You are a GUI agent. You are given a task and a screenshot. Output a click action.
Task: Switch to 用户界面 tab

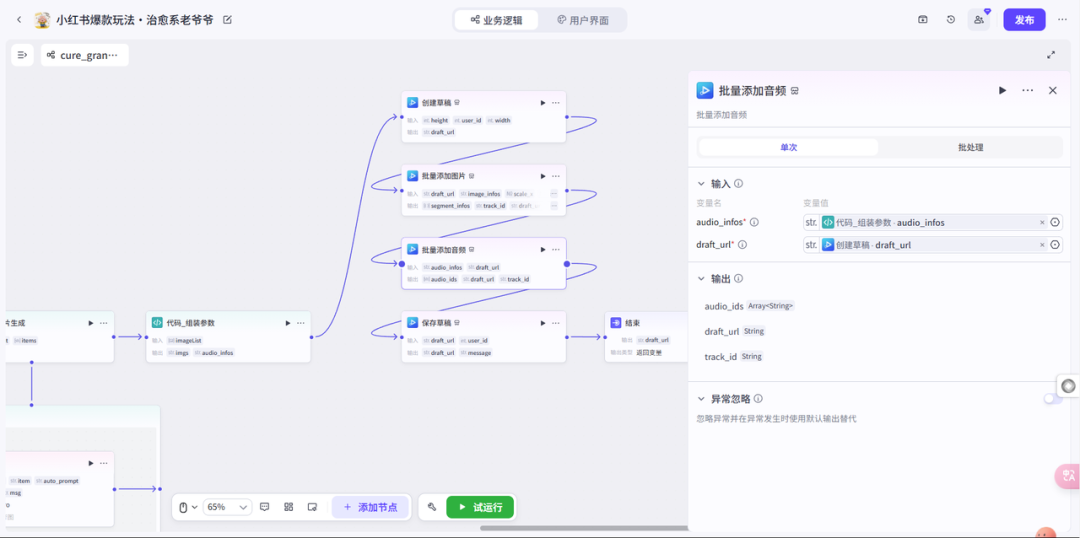click(583, 20)
